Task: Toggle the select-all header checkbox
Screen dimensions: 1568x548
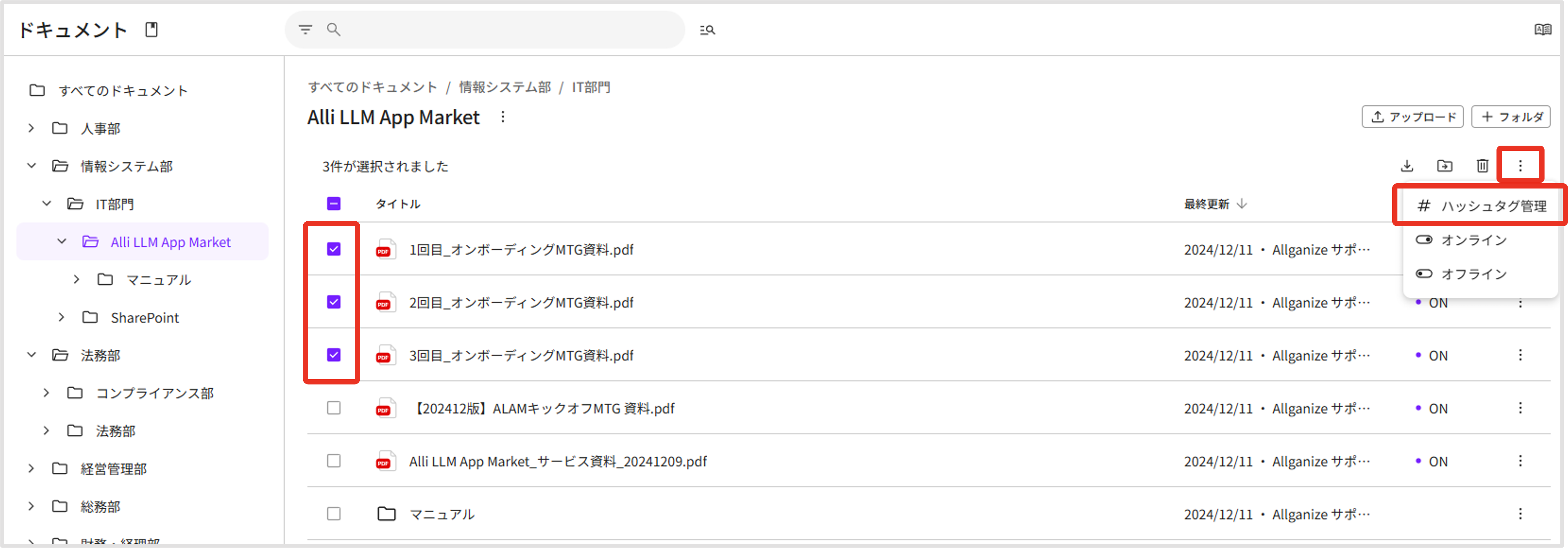Action: pyautogui.click(x=334, y=203)
